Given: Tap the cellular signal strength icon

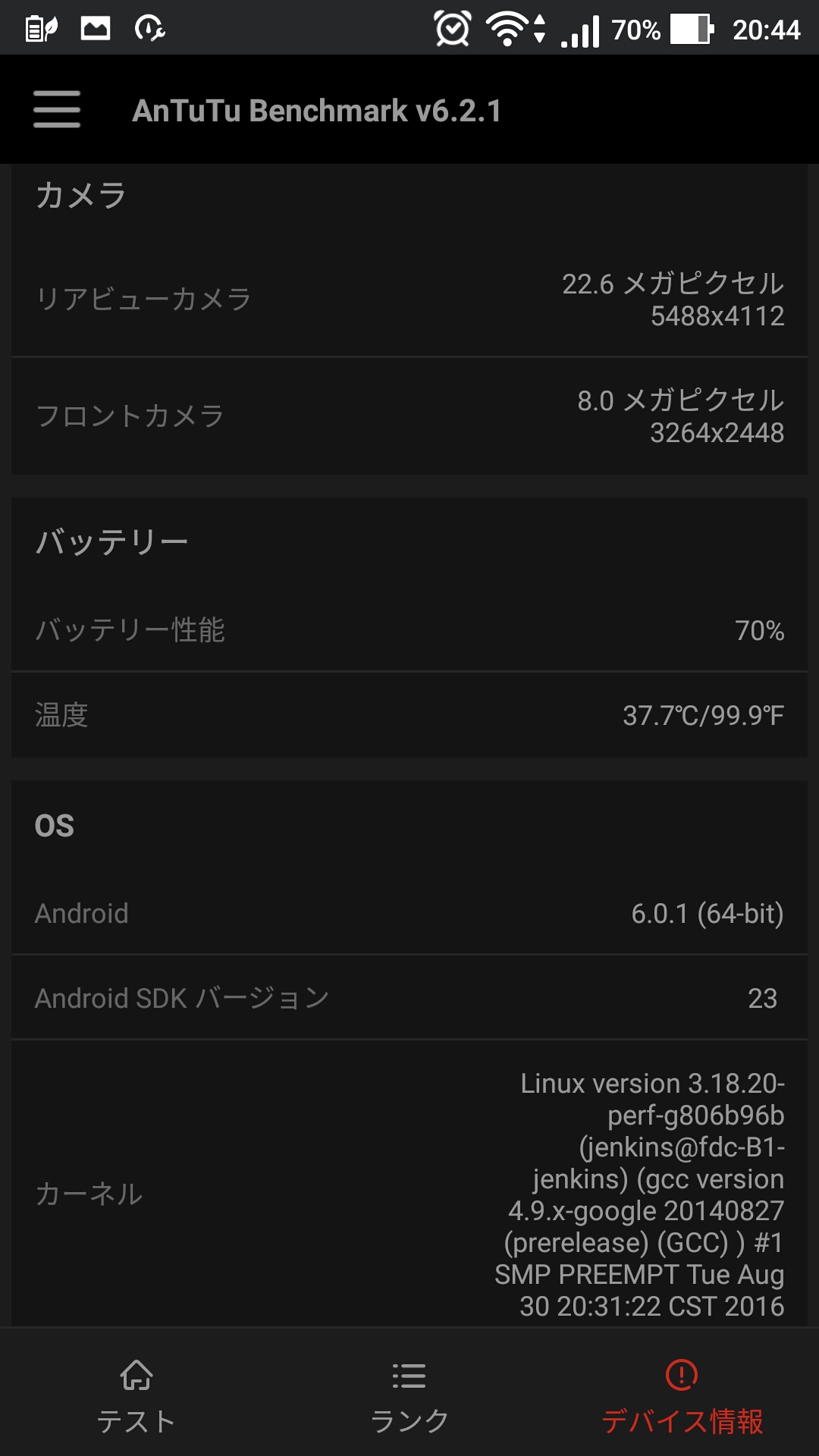Looking at the screenshot, I should coord(580,30).
